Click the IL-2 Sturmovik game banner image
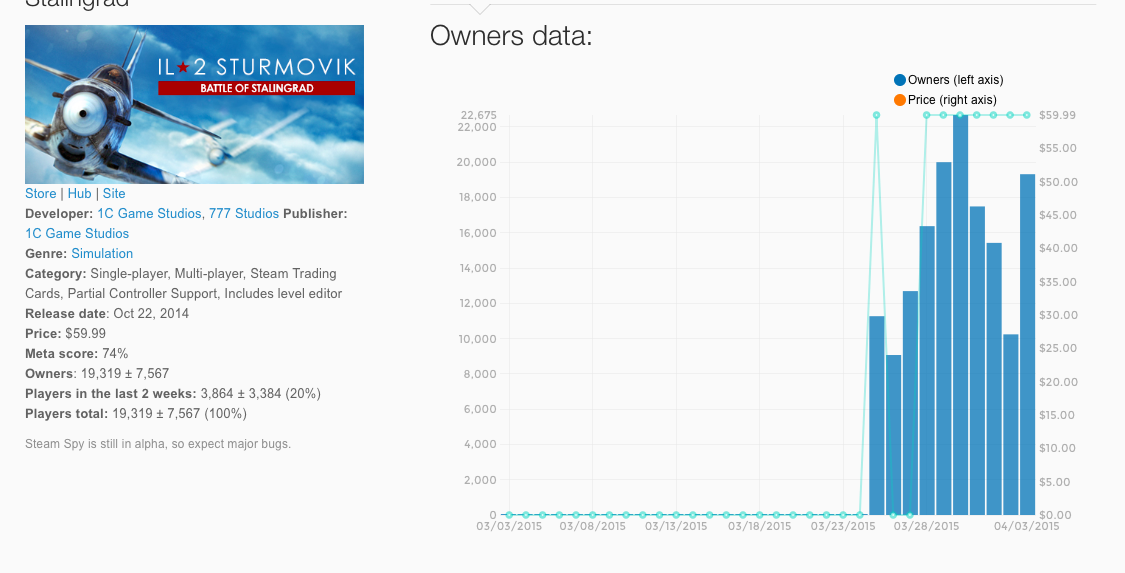This screenshot has width=1125, height=573. coord(194,105)
